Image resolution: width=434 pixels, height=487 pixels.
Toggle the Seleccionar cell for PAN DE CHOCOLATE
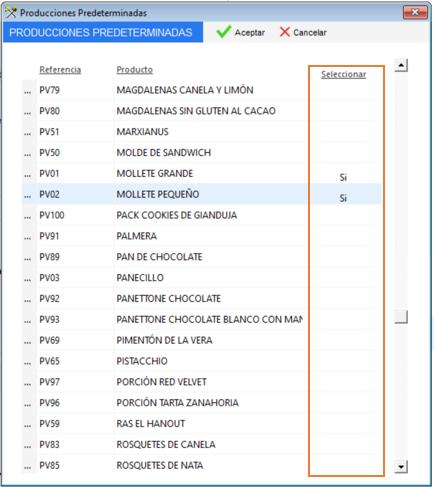[346, 257]
